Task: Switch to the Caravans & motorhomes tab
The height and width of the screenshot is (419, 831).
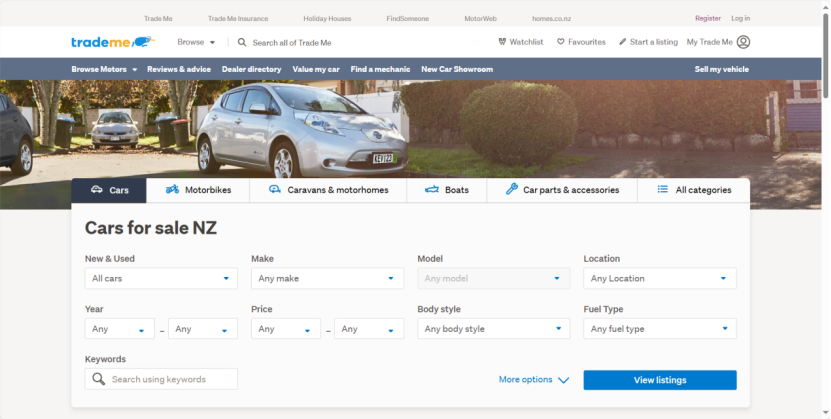Action: coord(327,190)
